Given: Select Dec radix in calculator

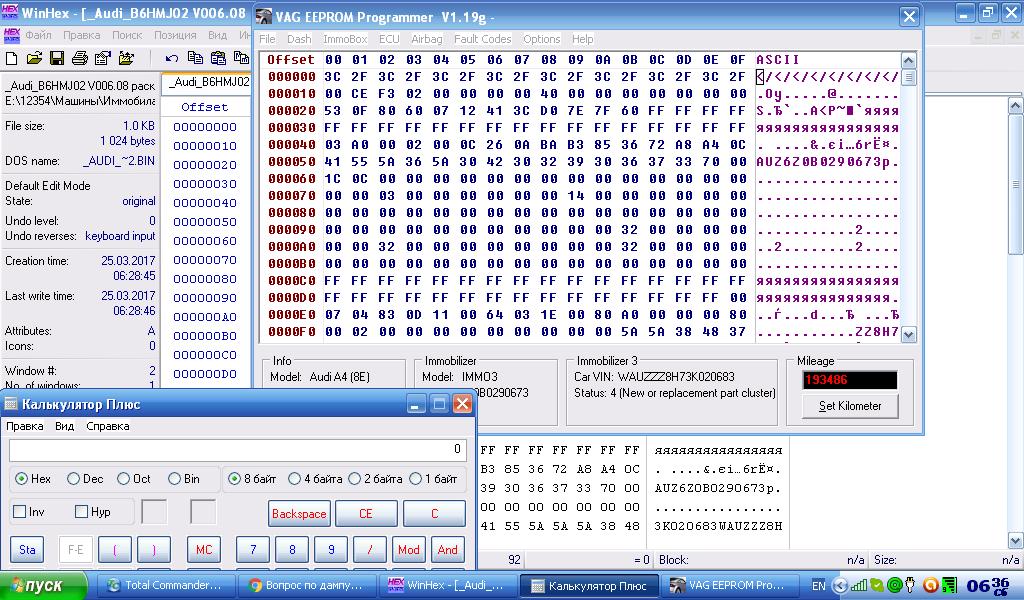Looking at the screenshot, I should [x=73, y=479].
